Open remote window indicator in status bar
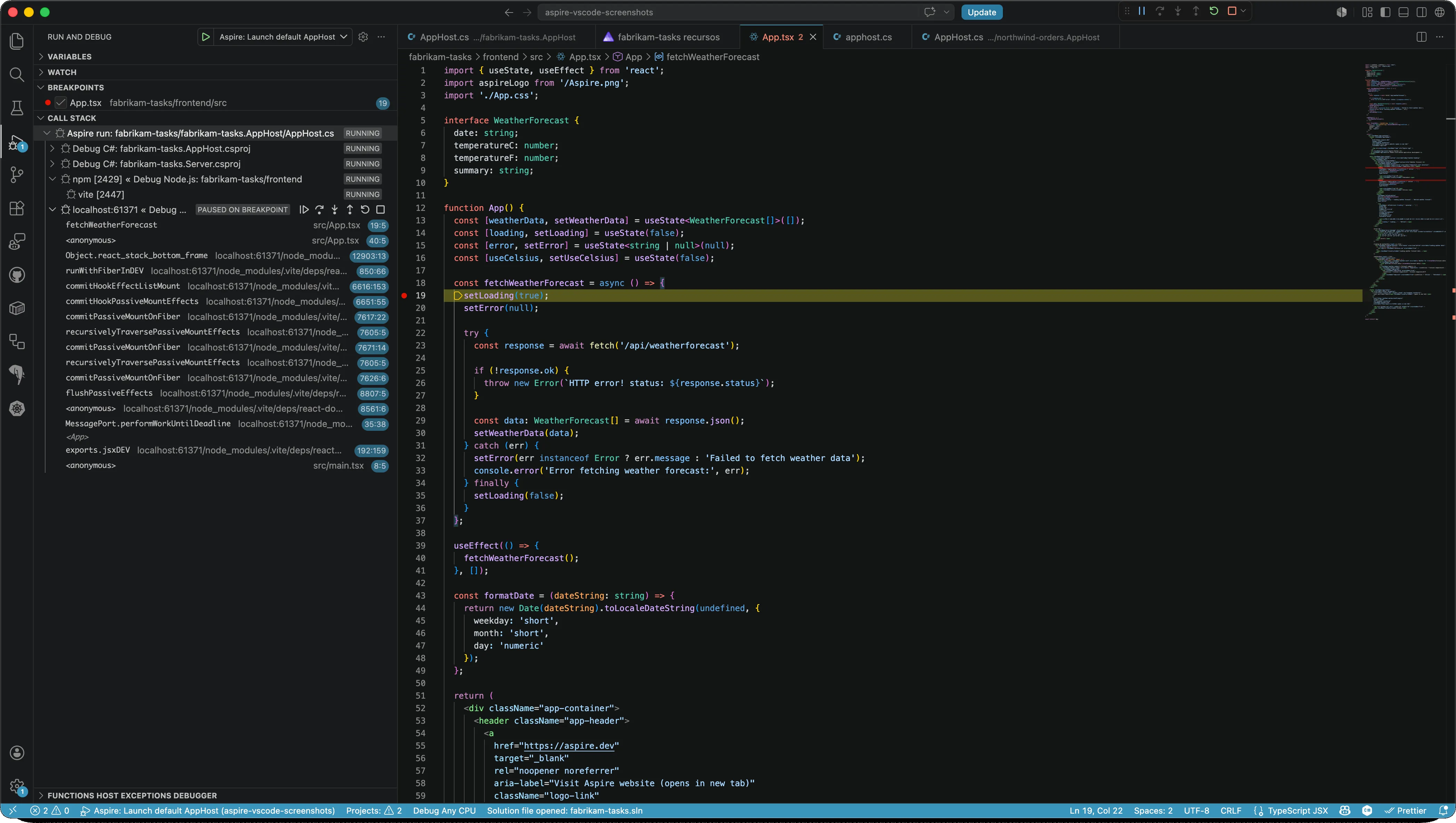1456x823 pixels. pos(13,810)
